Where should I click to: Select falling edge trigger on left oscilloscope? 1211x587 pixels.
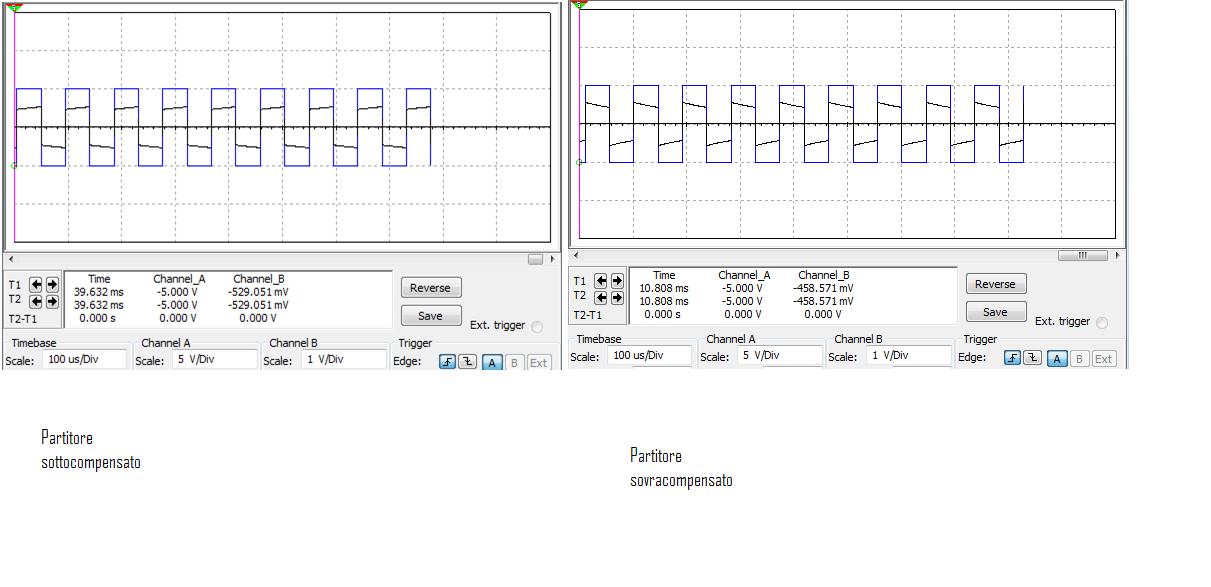[467, 362]
